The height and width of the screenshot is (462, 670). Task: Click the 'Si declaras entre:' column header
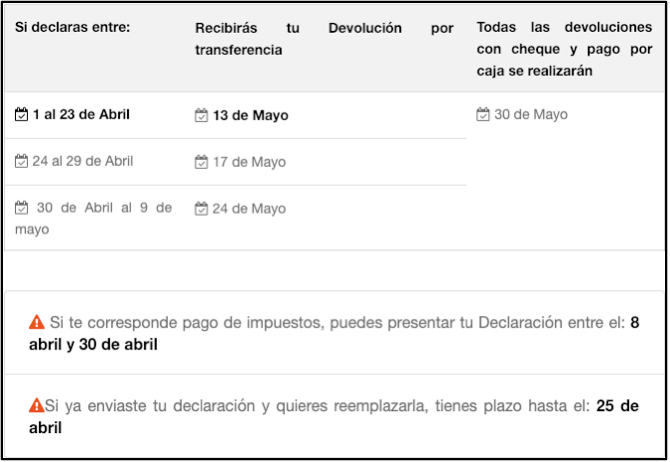[73, 27]
